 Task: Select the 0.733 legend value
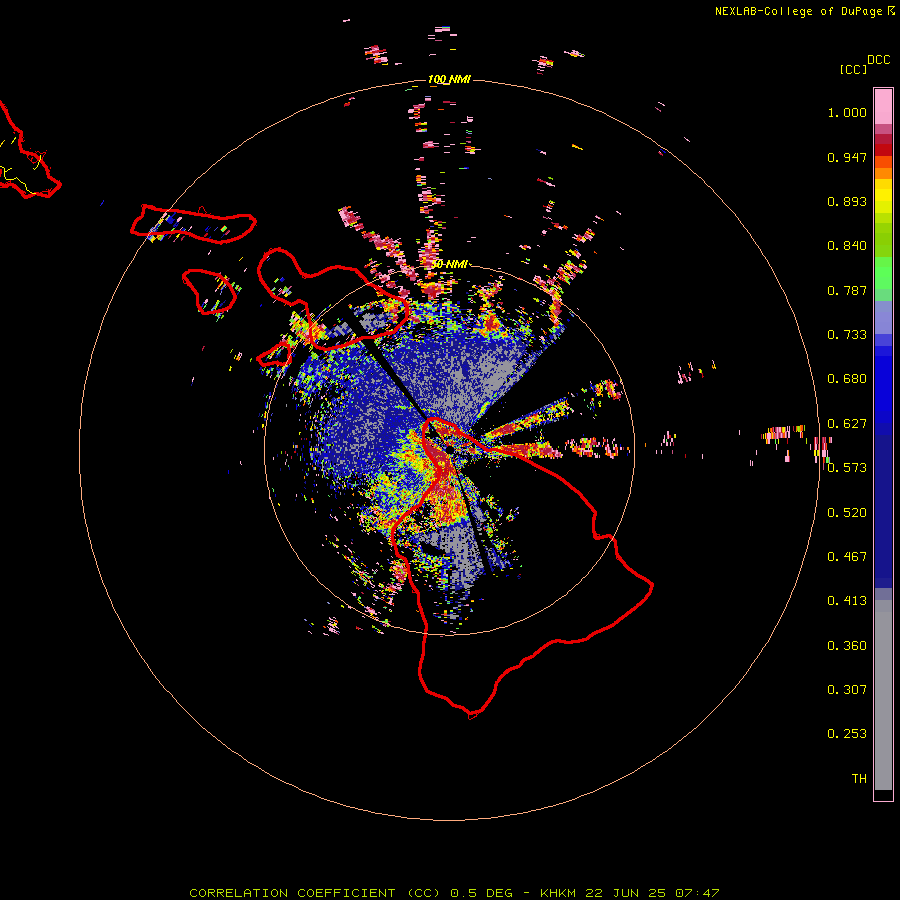click(x=847, y=335)
